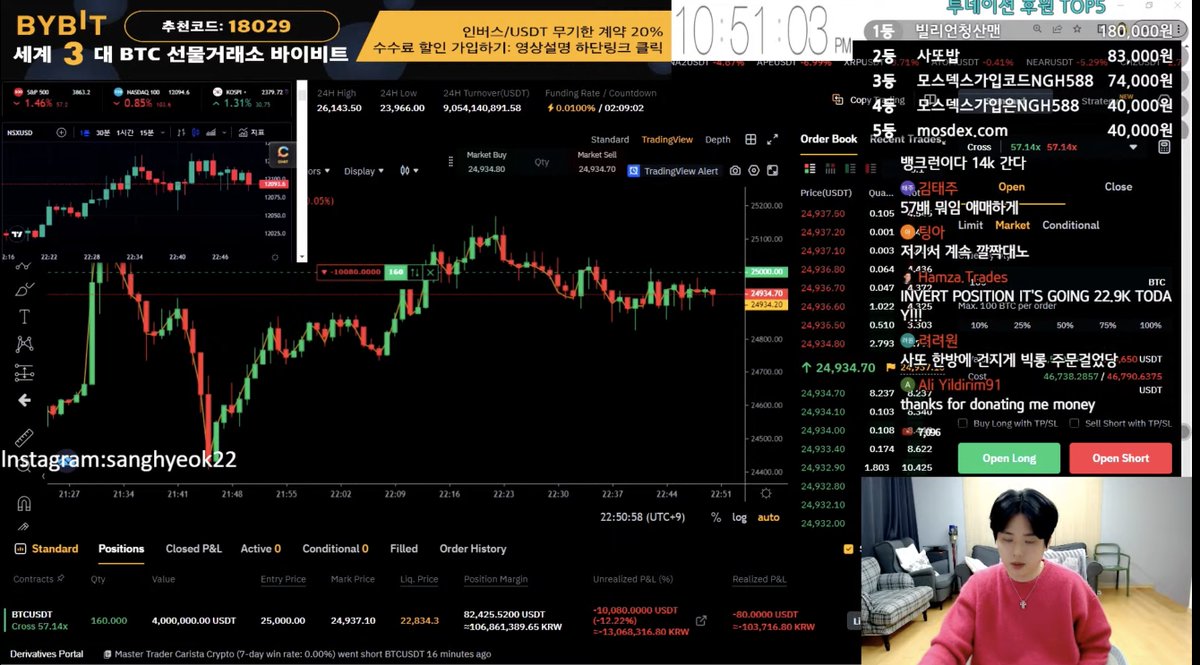Switch chart to Depth view
The height and width of the screenshot is (665, 1200).
pos(718,140)
